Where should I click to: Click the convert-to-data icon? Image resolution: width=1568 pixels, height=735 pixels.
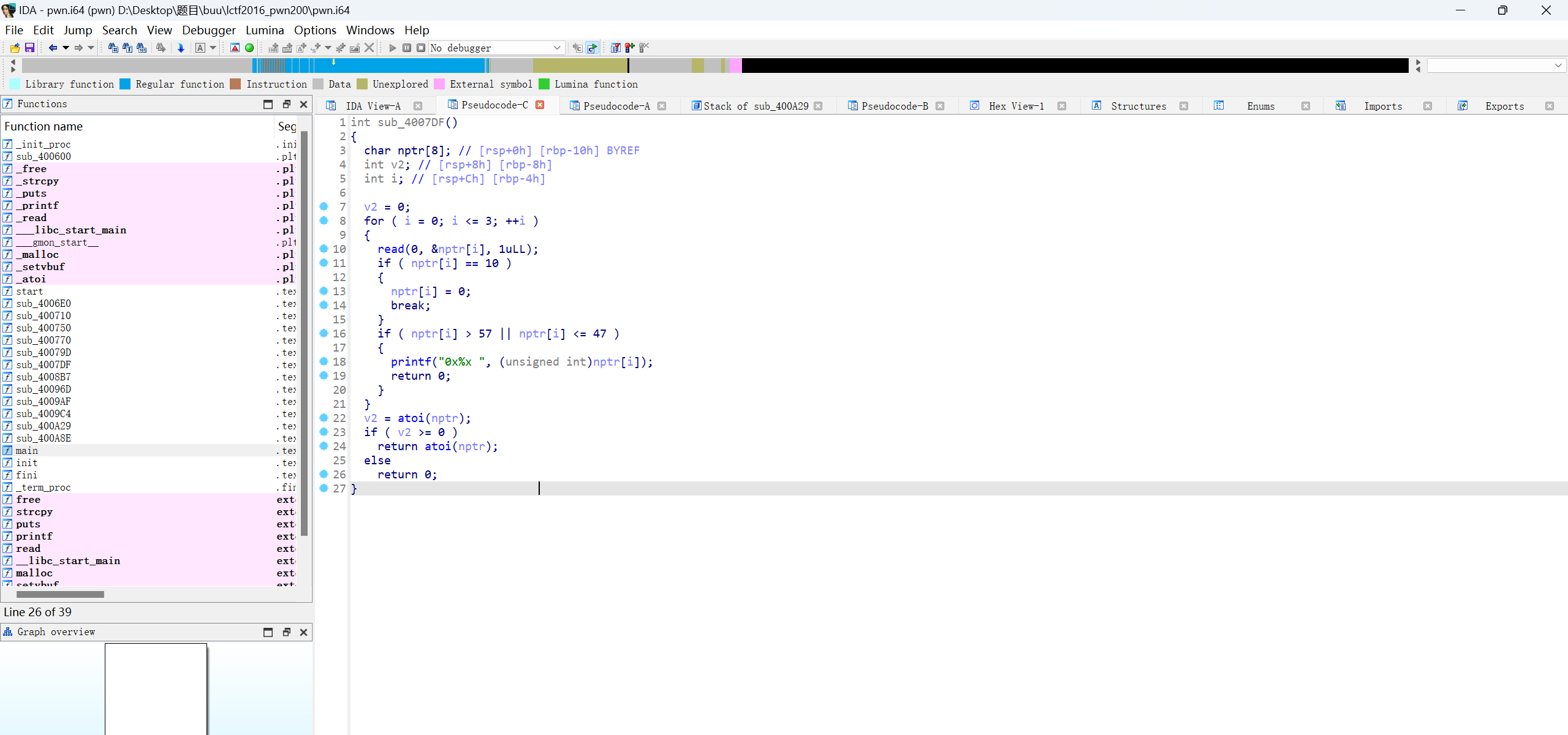click(x=287, y=48)
